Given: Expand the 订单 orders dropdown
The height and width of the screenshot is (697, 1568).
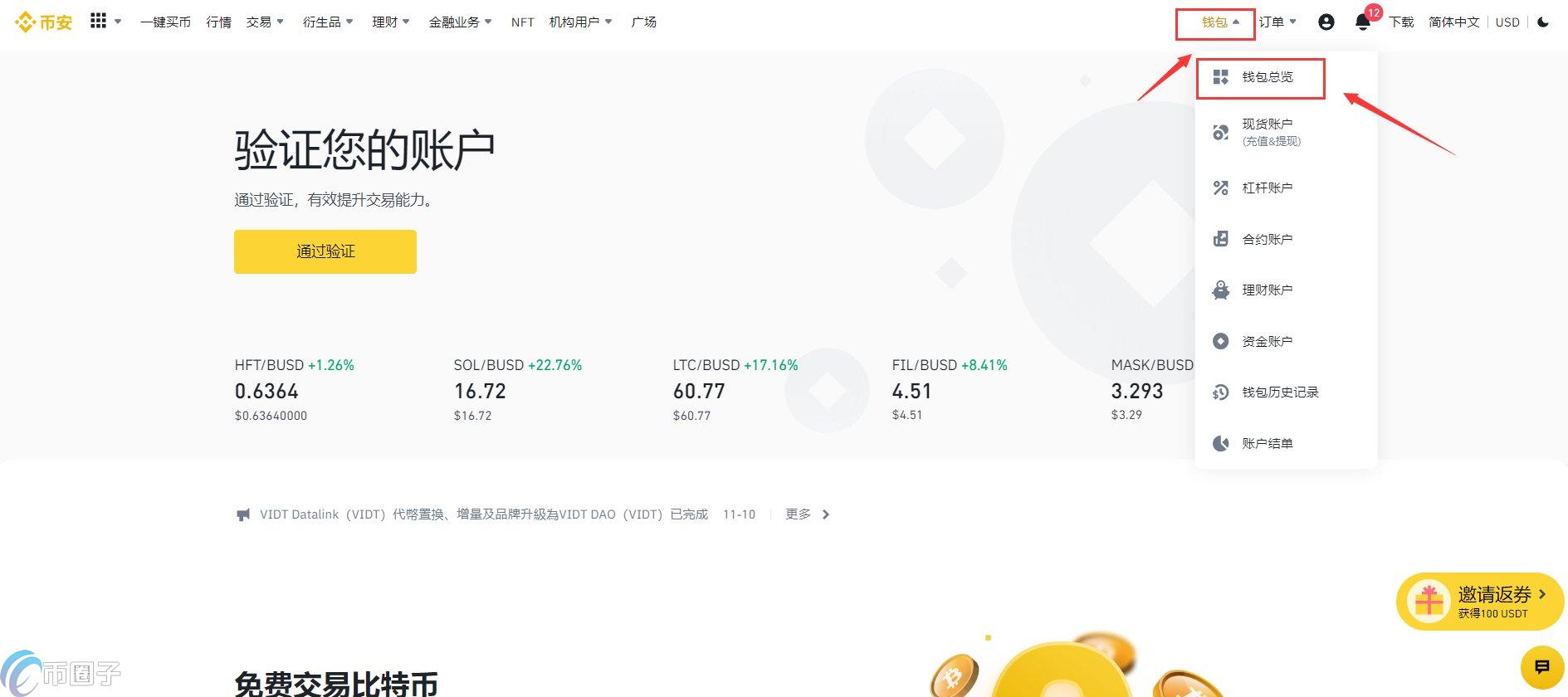Looking at the screenshot, I should pos(1277,22).
